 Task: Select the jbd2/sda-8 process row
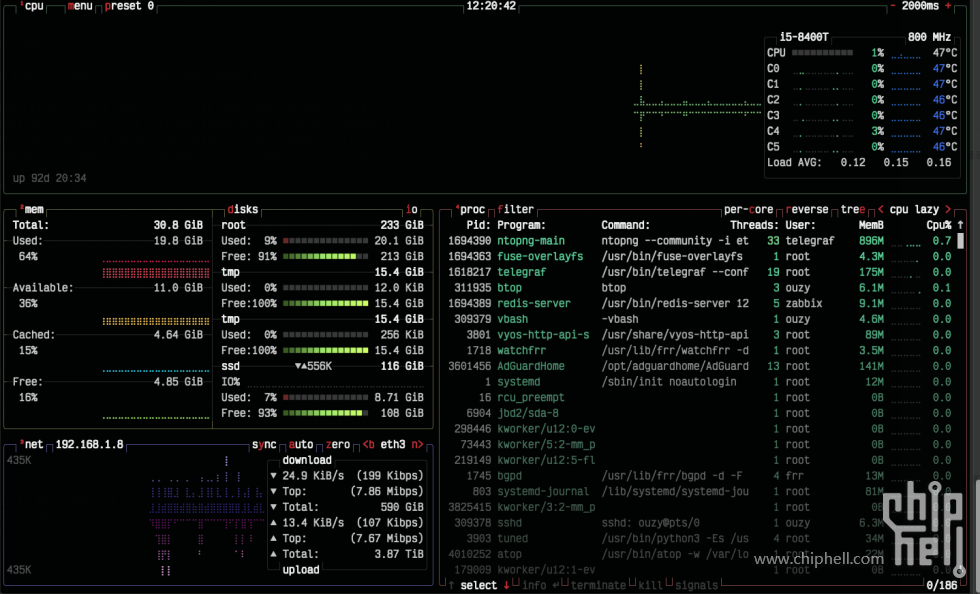[699, 413]
